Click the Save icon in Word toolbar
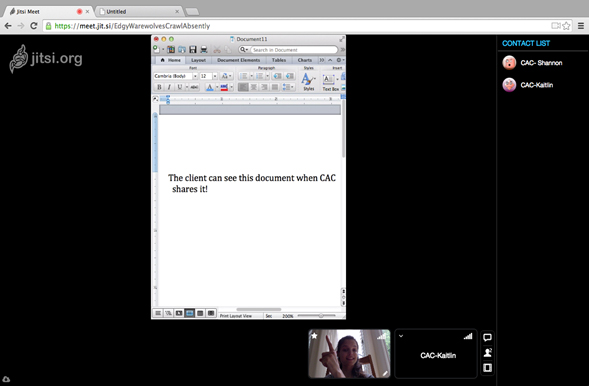The height and width of the screenshot is (386, 589). click(193, 50)
